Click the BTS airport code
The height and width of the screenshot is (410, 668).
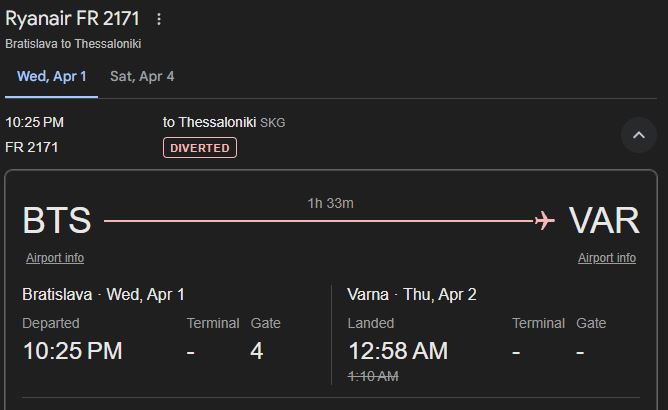pos(57,220)
